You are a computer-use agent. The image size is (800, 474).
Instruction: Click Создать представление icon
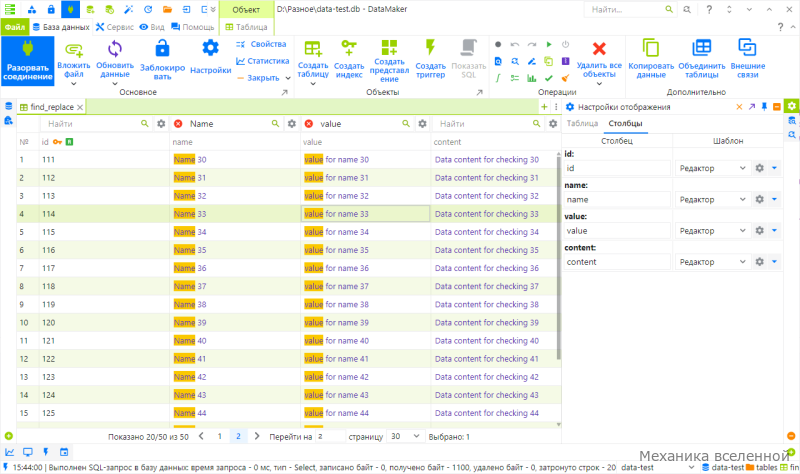pos(389,47)
